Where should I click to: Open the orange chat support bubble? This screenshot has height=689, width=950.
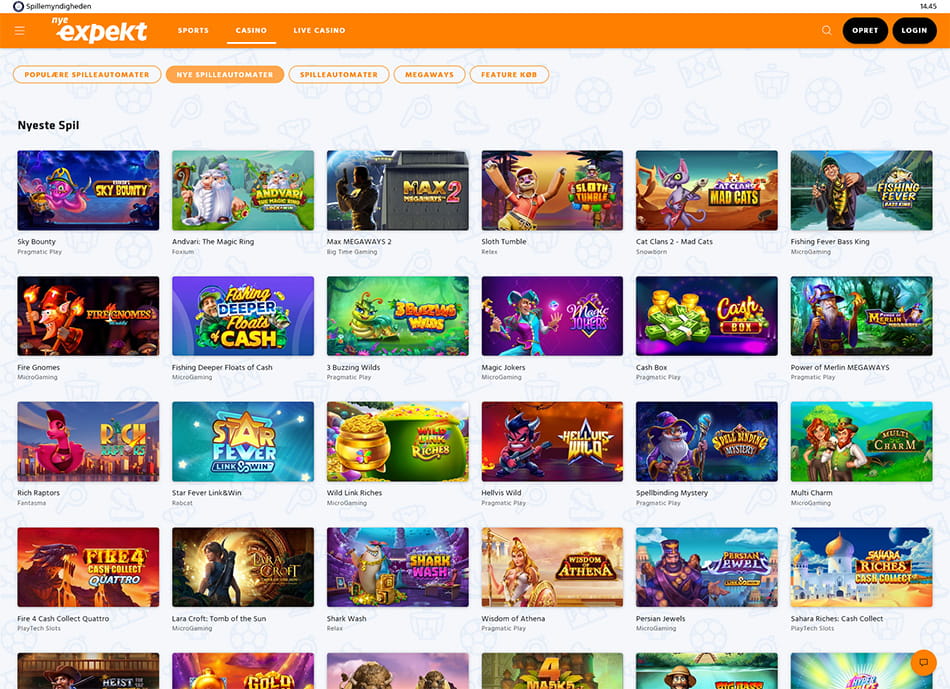922,662
